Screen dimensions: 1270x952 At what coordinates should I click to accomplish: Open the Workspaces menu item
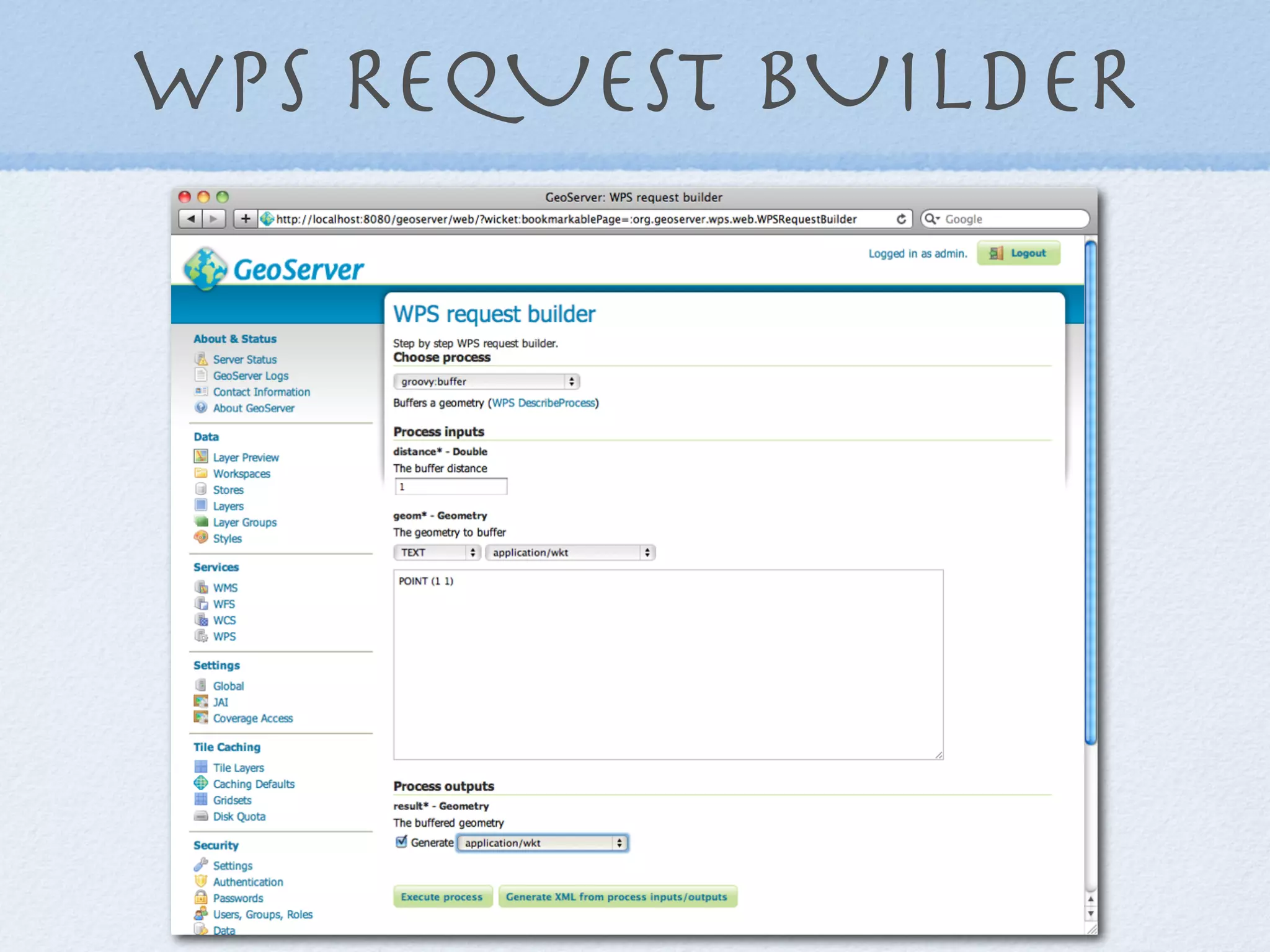[241, 474]
